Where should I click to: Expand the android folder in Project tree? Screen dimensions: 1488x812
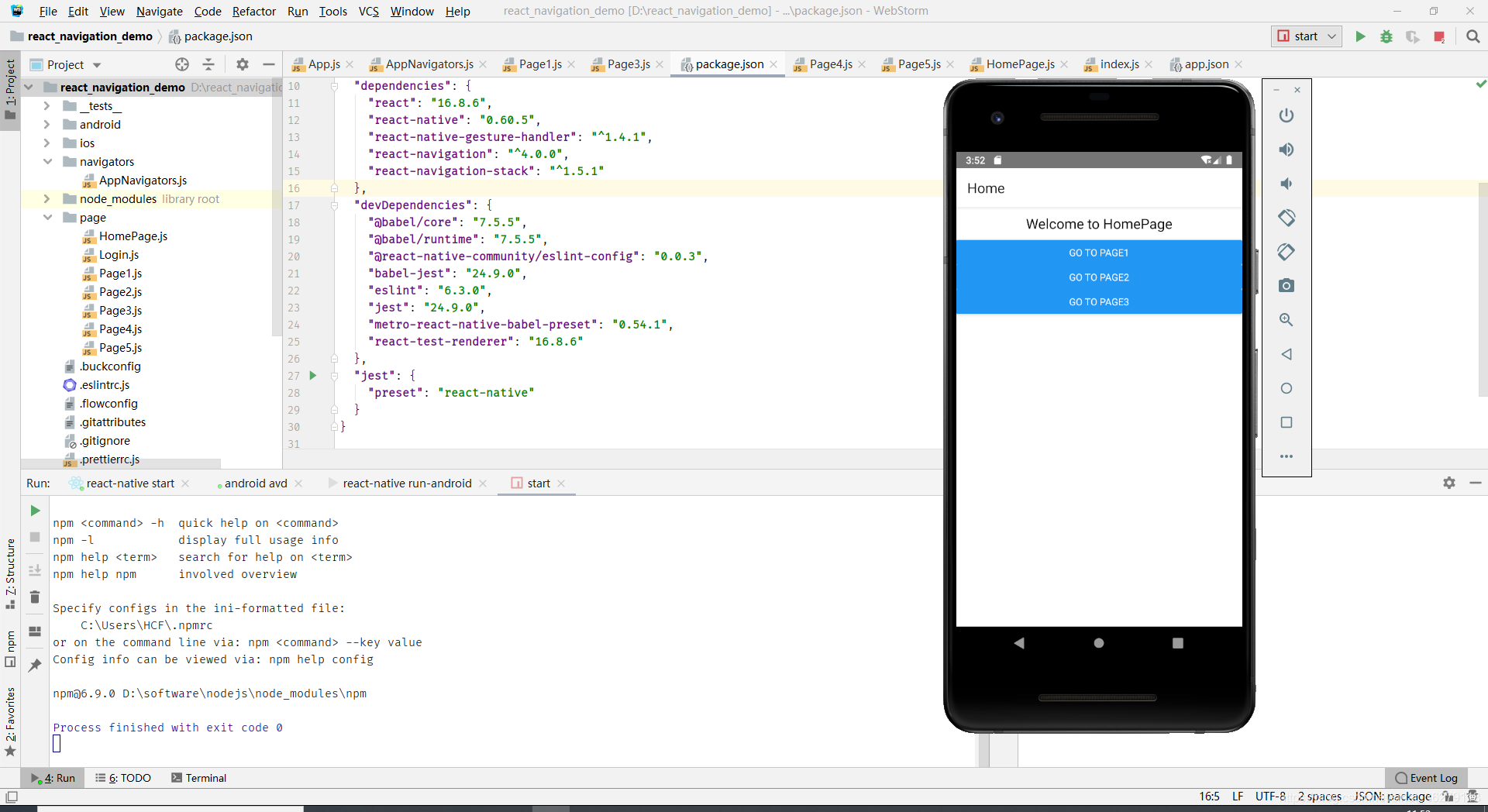click(47, 124)
